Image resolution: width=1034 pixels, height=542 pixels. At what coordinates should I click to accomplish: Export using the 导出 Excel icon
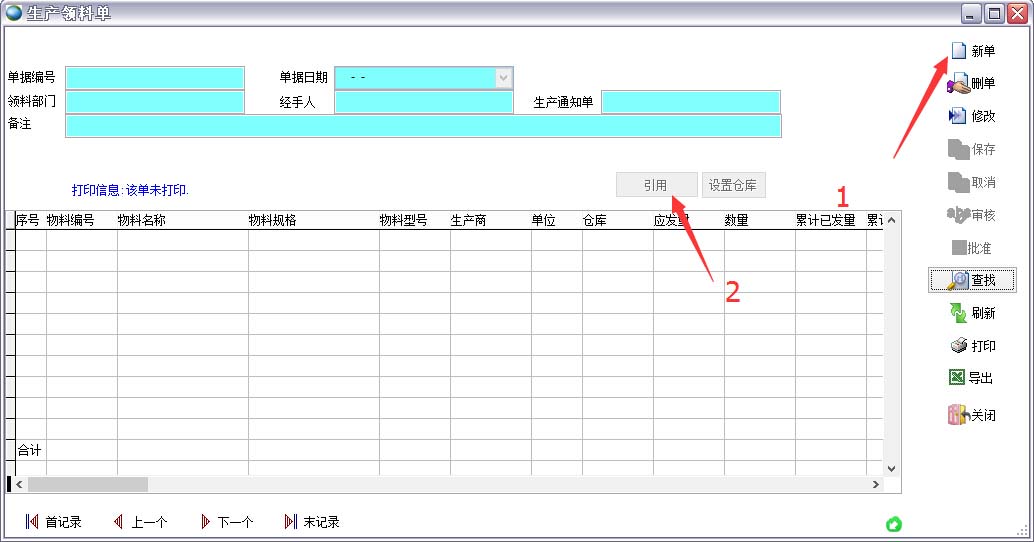(x=957, y=378)
